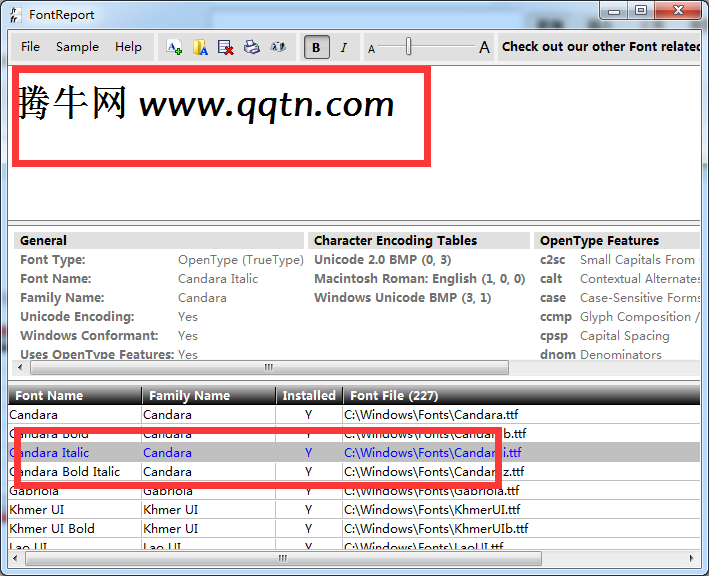
Task: Click the add font folder icon
Action: (200, 47)
